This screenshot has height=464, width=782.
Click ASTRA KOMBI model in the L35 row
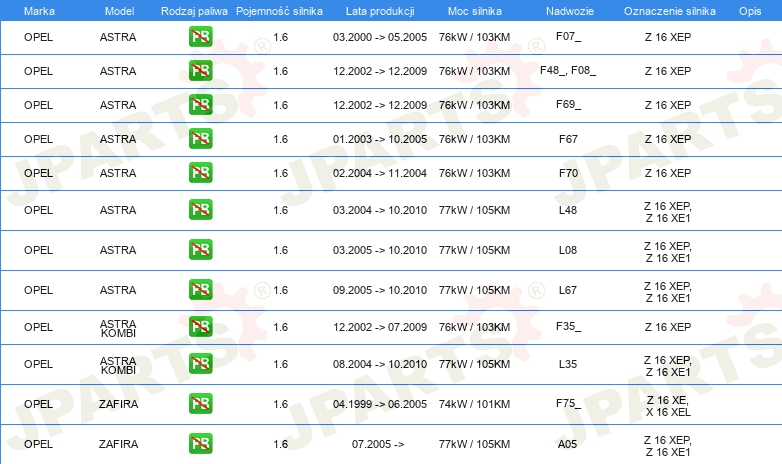point(118,365)
